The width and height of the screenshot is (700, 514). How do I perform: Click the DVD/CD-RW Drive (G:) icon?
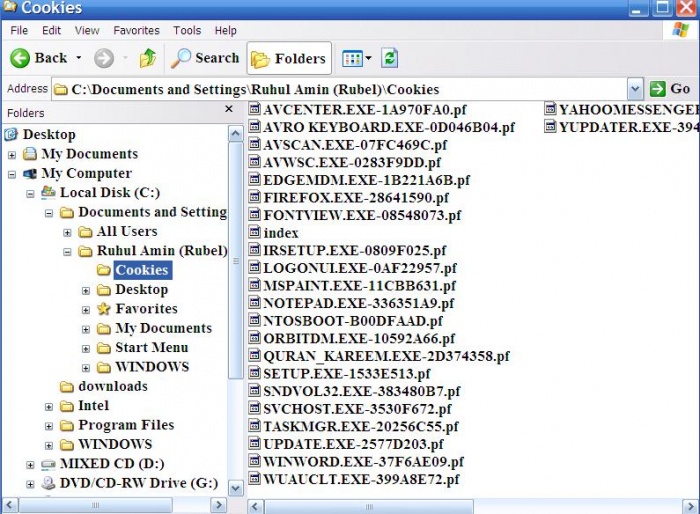coord(48,483)
